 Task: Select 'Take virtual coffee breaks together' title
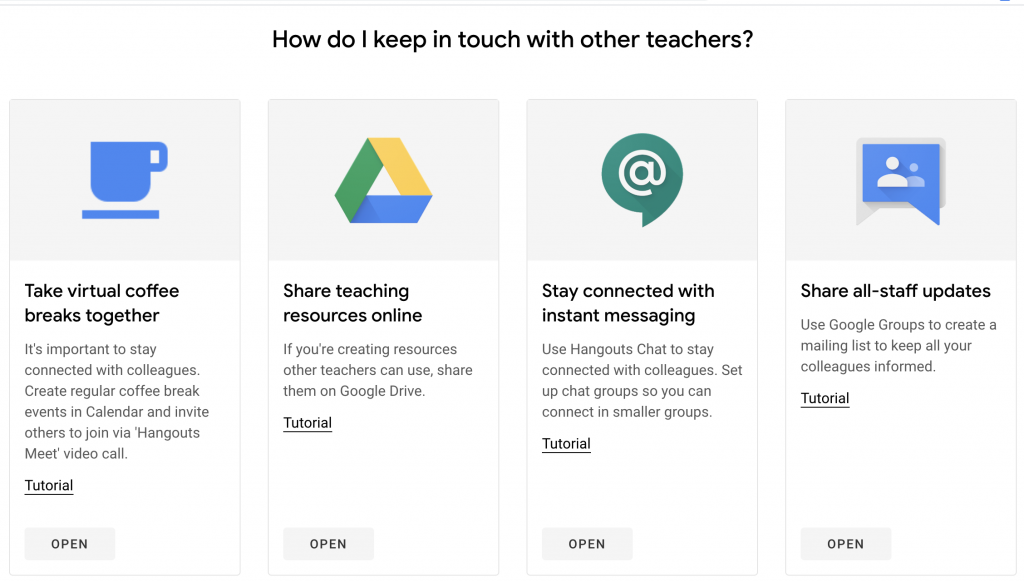pyautogui.click(x=102, y=303)
